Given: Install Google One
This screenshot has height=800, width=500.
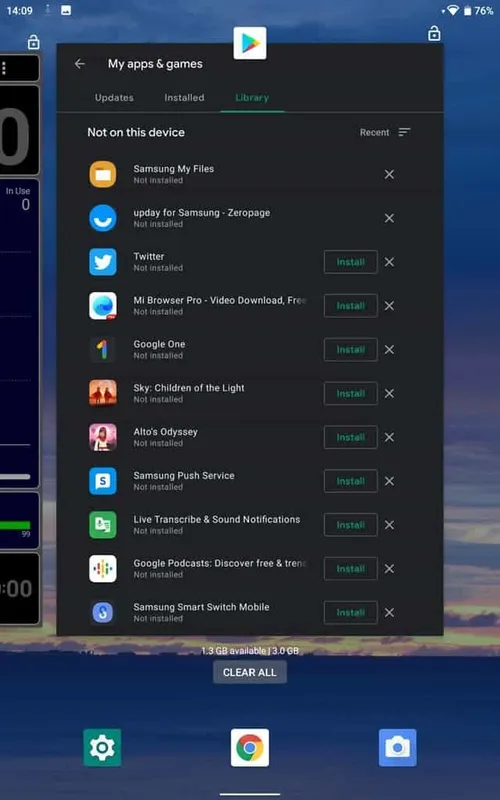Looking at the screenshot, I should 351,350.
